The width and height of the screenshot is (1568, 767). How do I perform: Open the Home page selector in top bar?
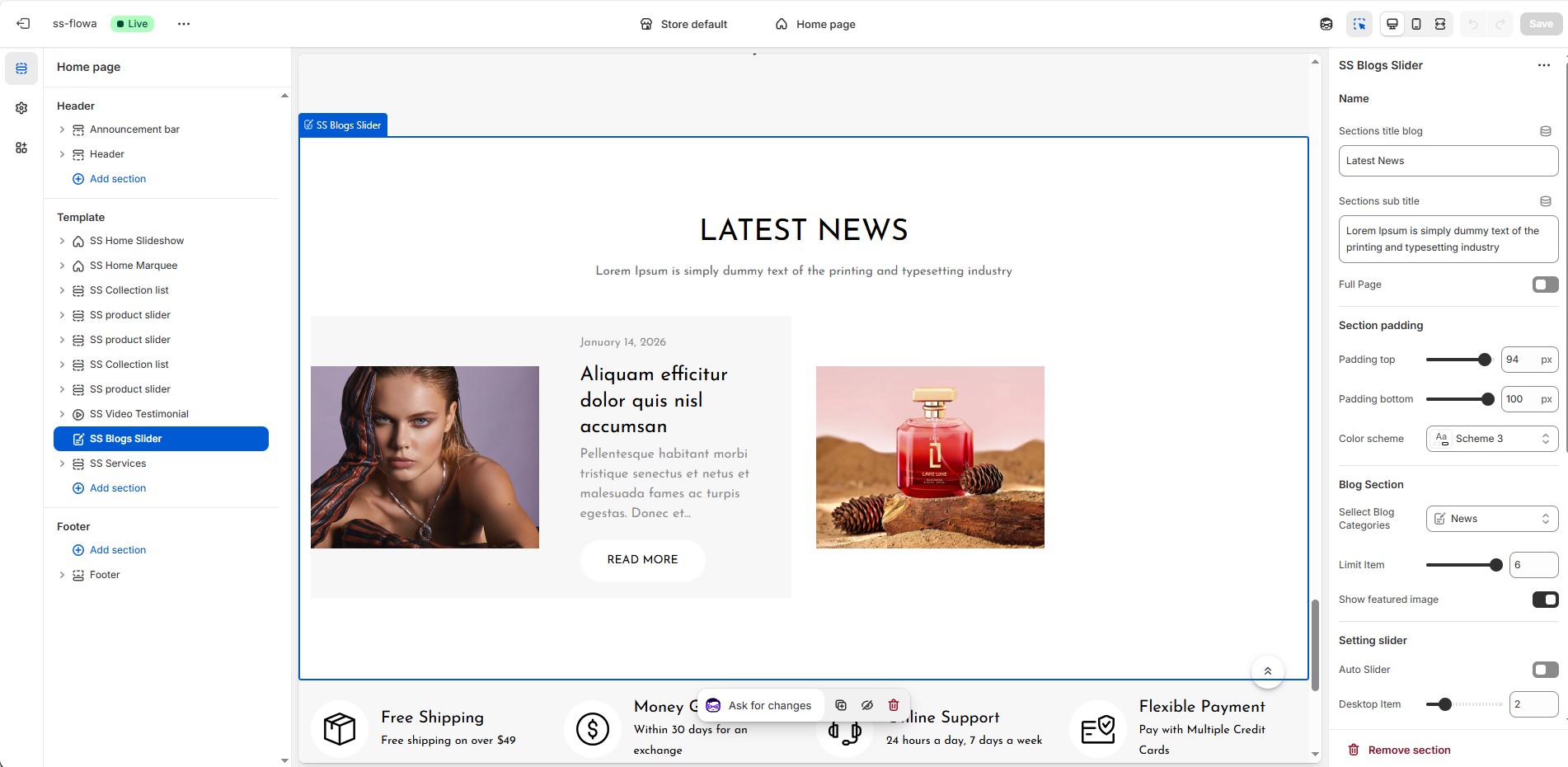[x=815, y=24]
